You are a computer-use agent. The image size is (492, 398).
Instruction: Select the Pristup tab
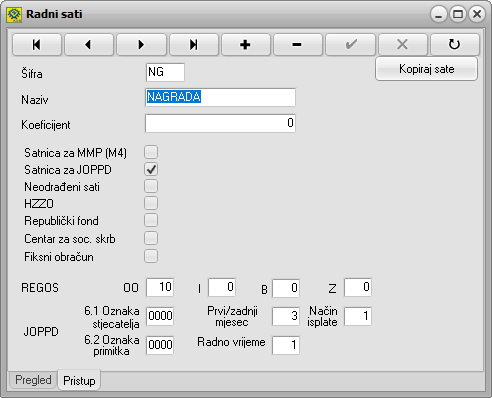[79, 380]
